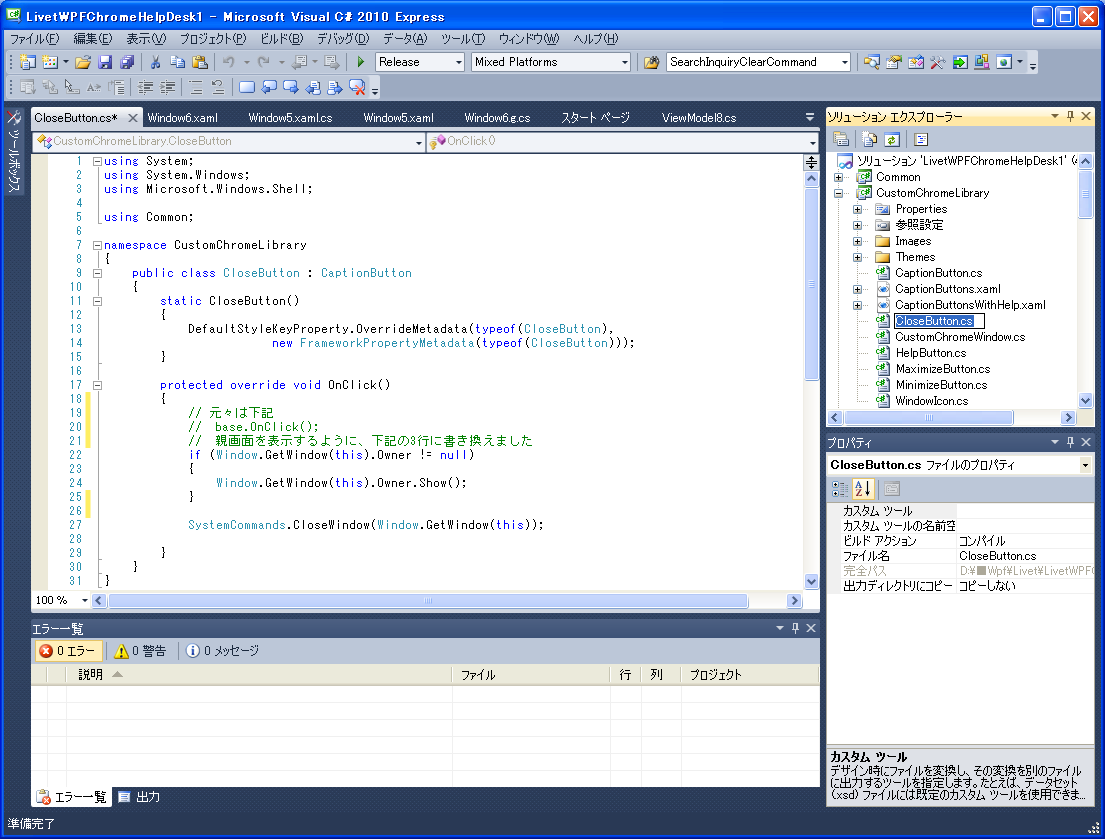Switch the property grid to categorized view

[840, 488]
